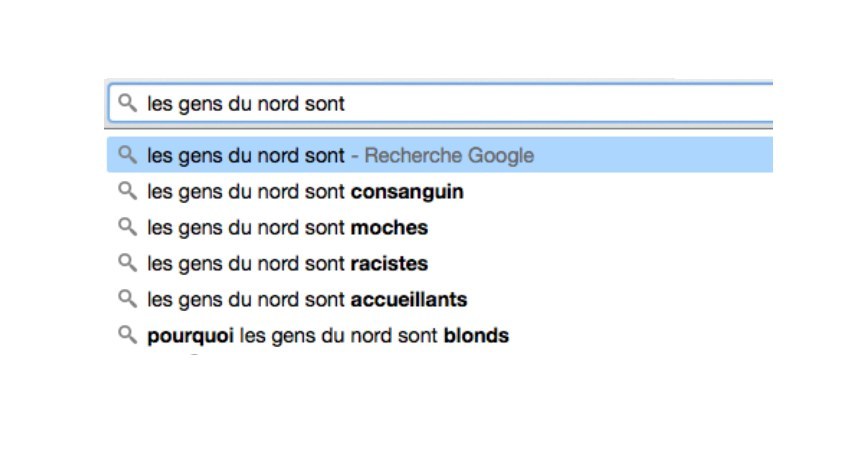Image resolution: width=857 pixels, height=458 pixels.
Task: Click the search icon next to moches suggestion
Action: pos(127,227)
